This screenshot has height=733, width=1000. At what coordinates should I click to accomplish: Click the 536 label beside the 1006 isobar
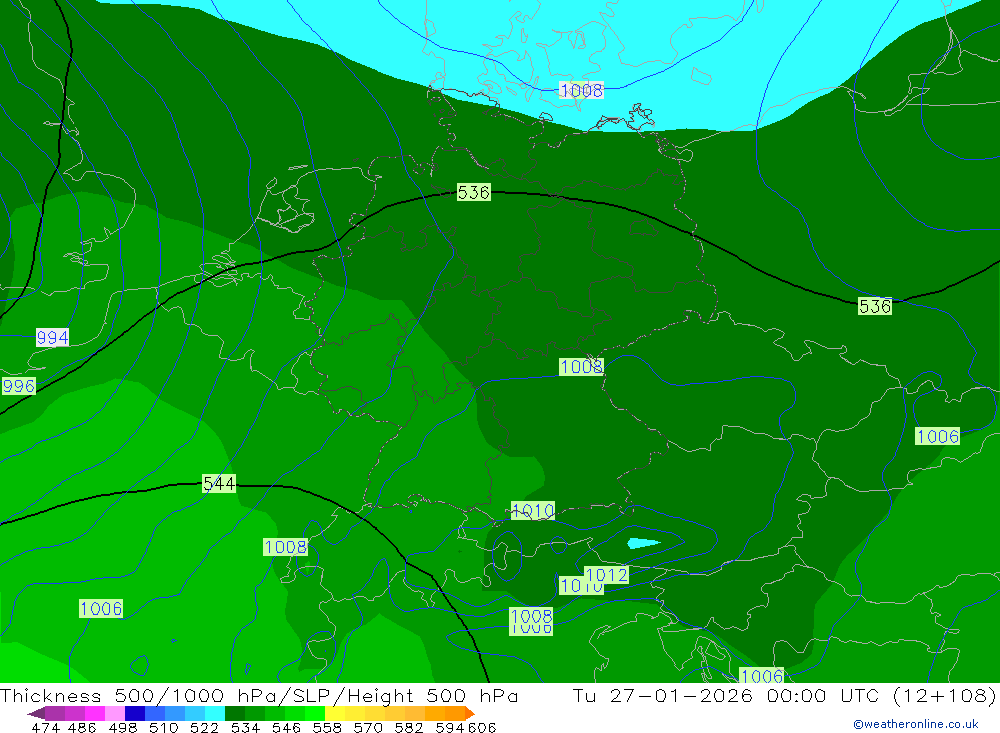(x=874, y=306)
